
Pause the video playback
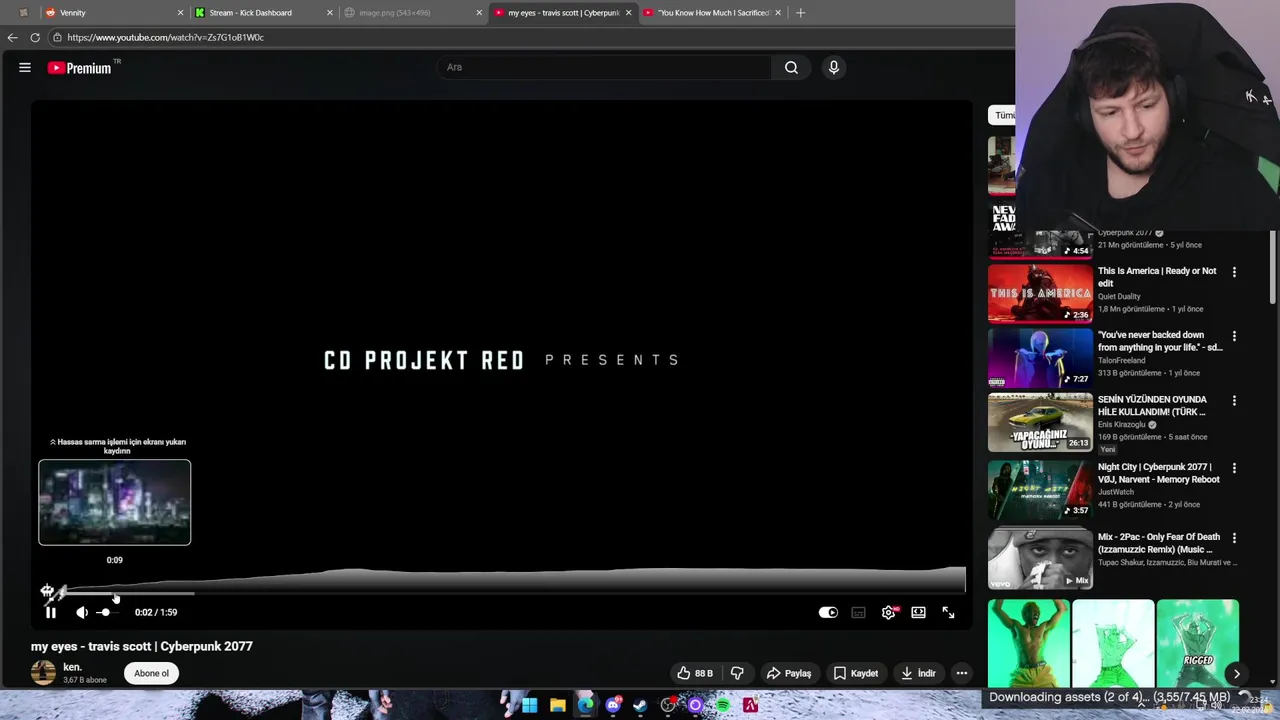pyautogui.click(x=51, y=613)
